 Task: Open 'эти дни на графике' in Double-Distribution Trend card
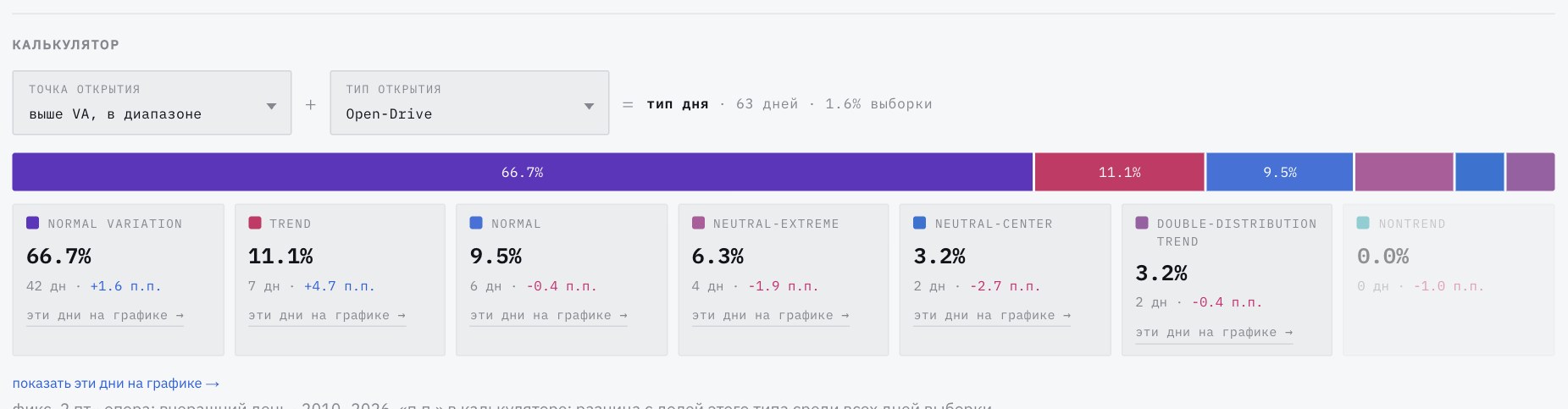click(1215, 332)
